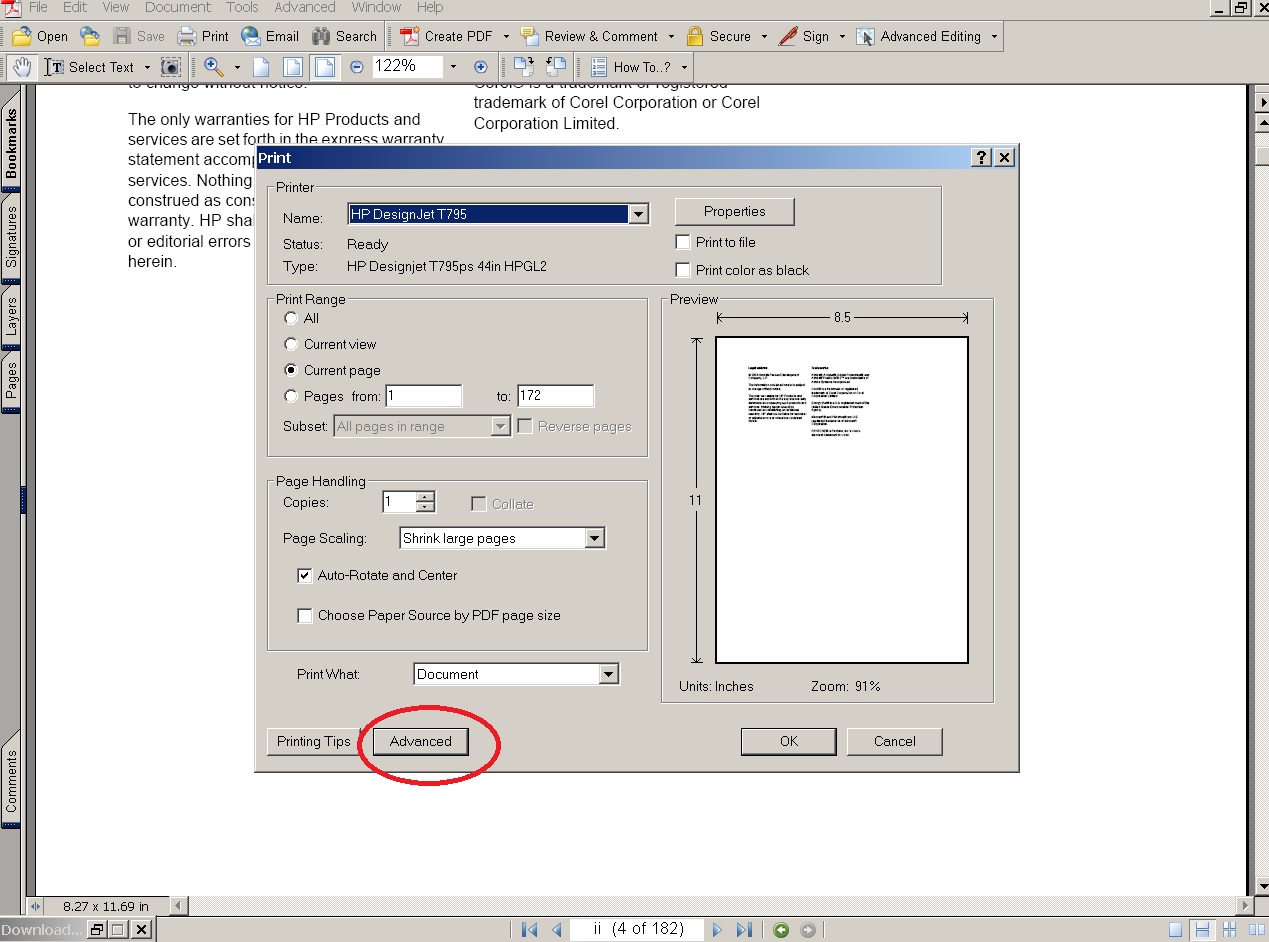
Task: Click the Pages from input field
Action: click(424, 396)
